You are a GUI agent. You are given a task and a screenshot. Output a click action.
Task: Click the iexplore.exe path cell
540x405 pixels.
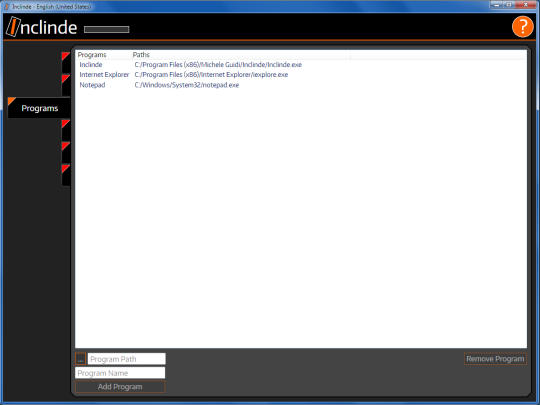[211, 75]
